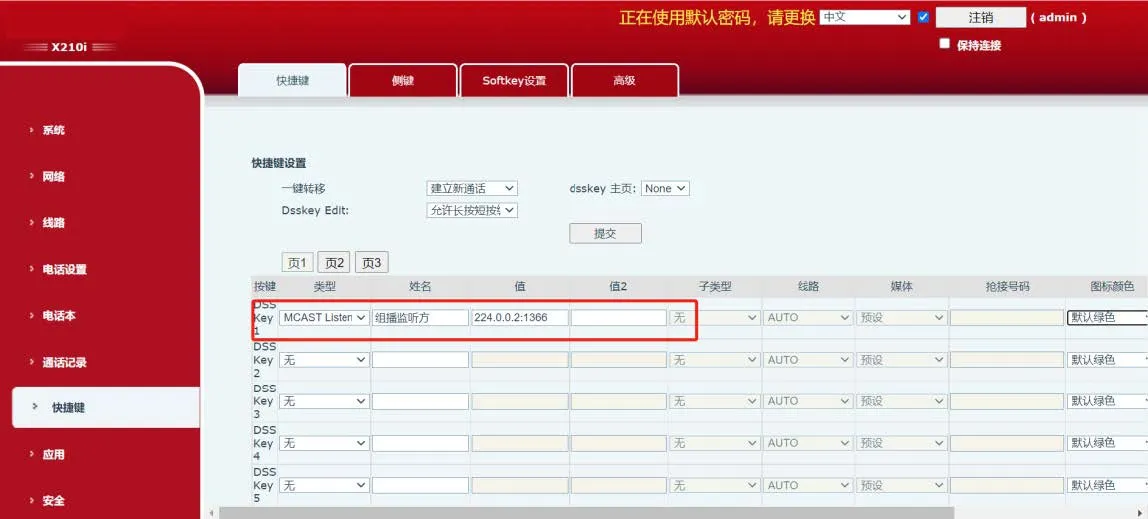Choose DSS Key 1 图标颜色 默认绿色

[1106, 317]
